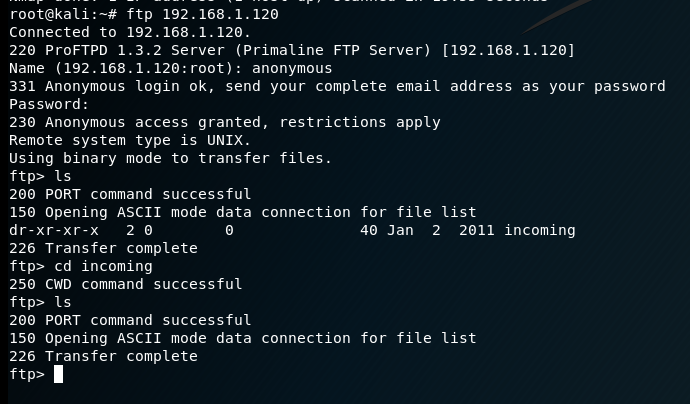Click the 'incoming' directory name in the listing

tap(540, 231)
